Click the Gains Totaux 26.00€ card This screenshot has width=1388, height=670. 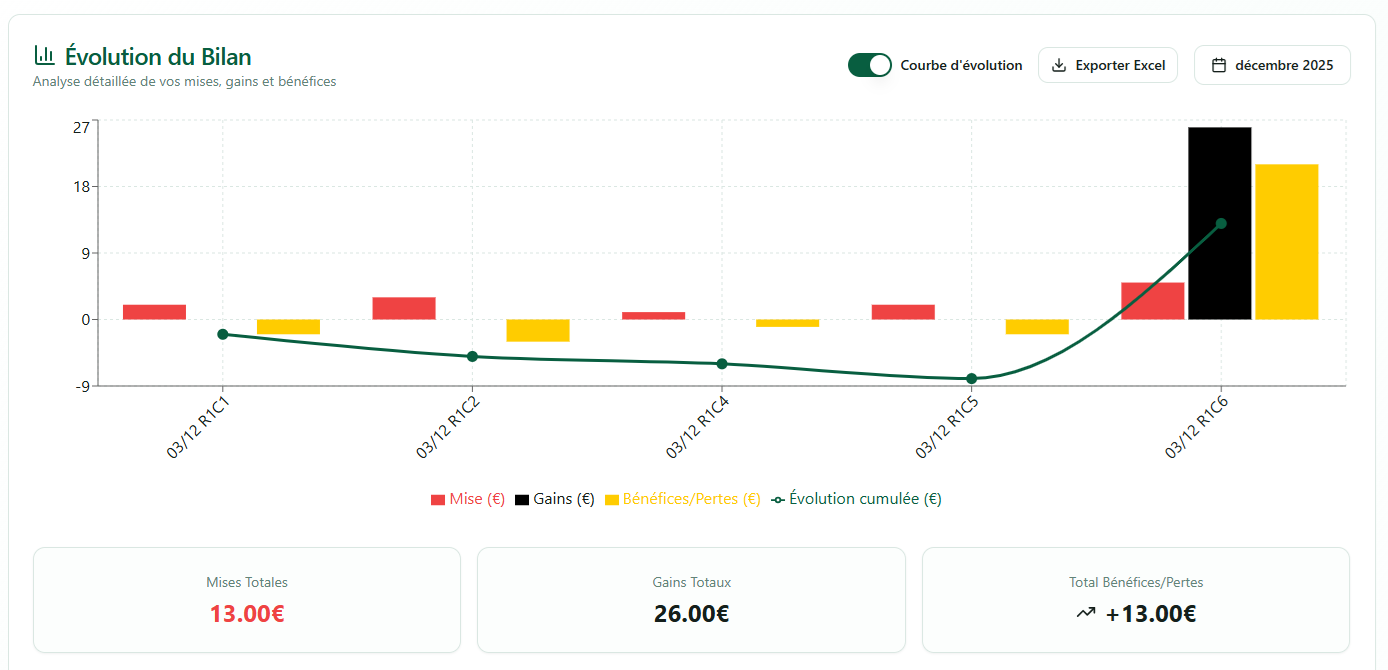691,600
